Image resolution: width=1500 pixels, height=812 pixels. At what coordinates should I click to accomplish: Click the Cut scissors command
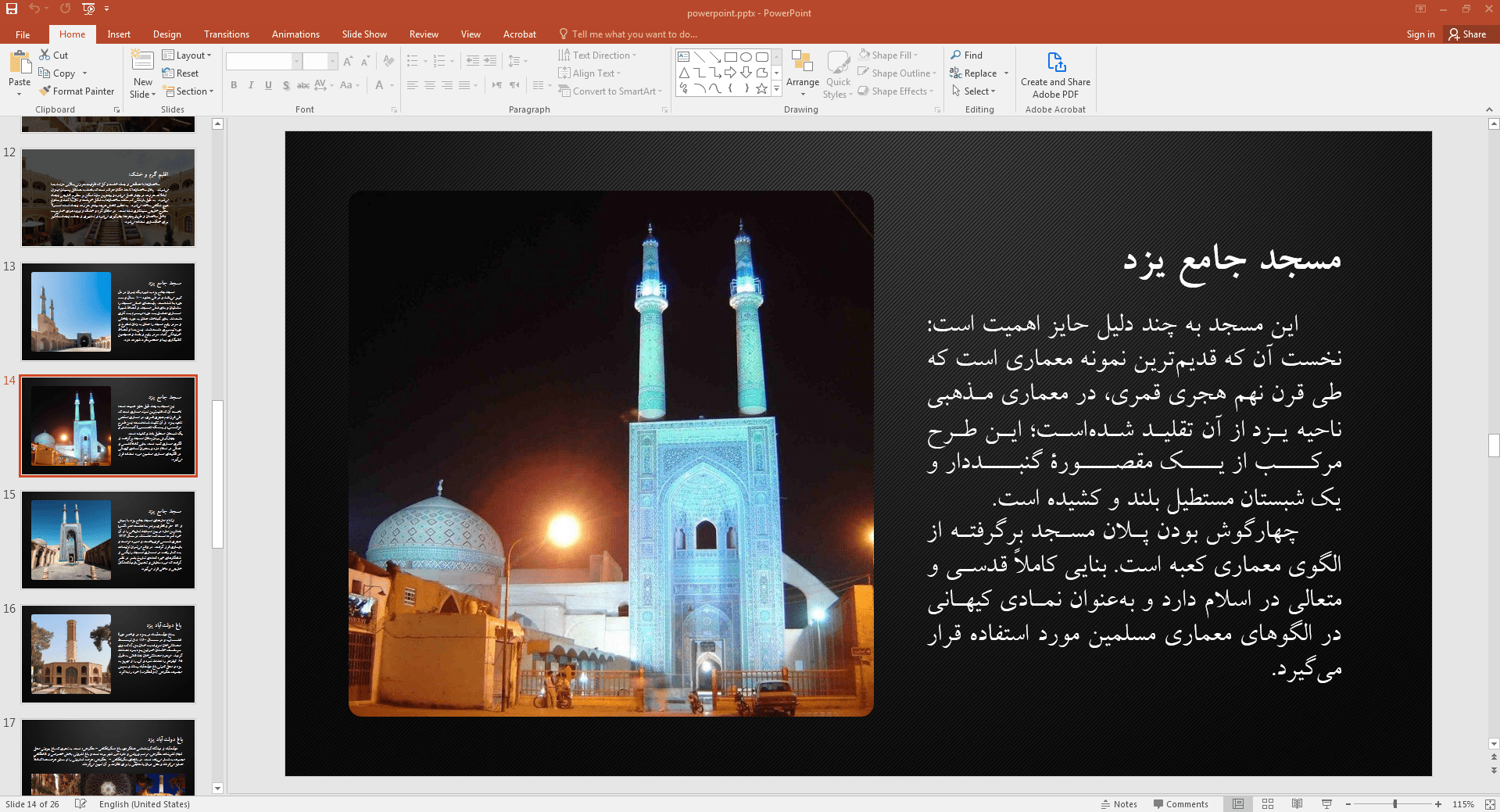54,55
